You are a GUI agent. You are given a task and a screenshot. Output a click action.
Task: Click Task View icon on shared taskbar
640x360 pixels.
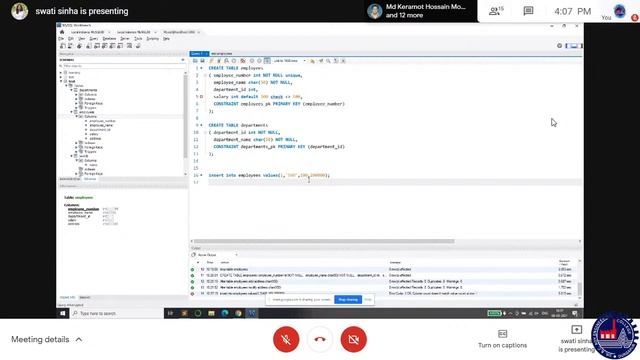171,313
